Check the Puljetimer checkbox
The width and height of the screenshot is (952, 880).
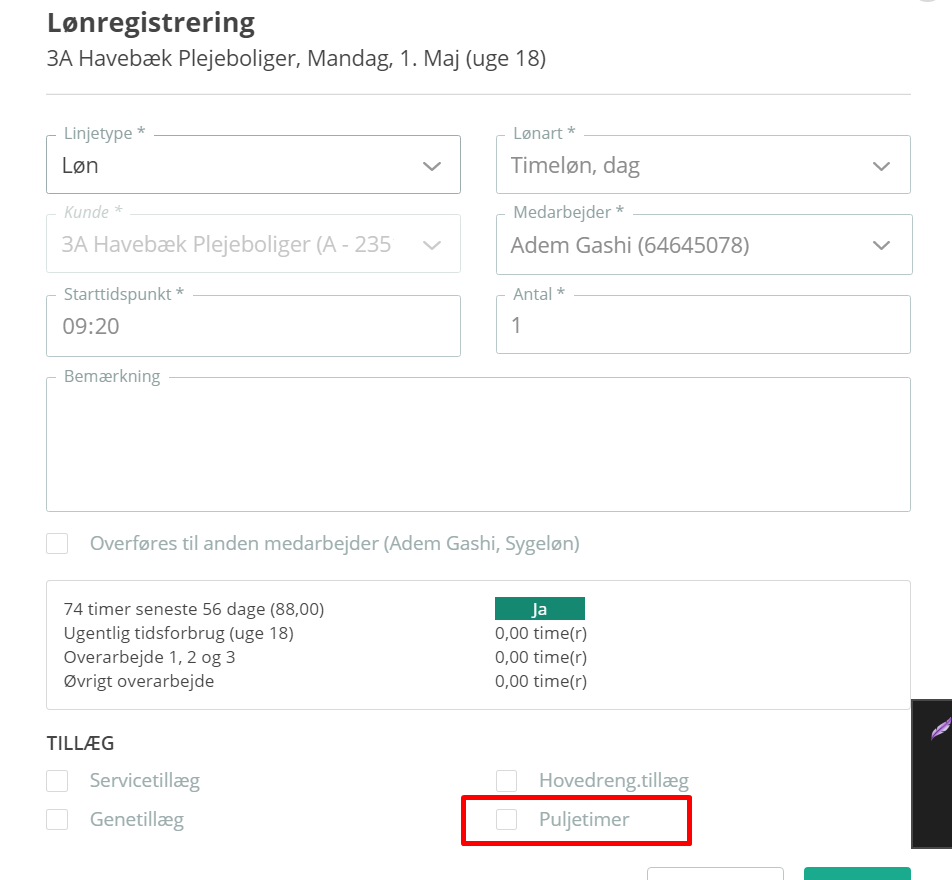pos(506,820)
